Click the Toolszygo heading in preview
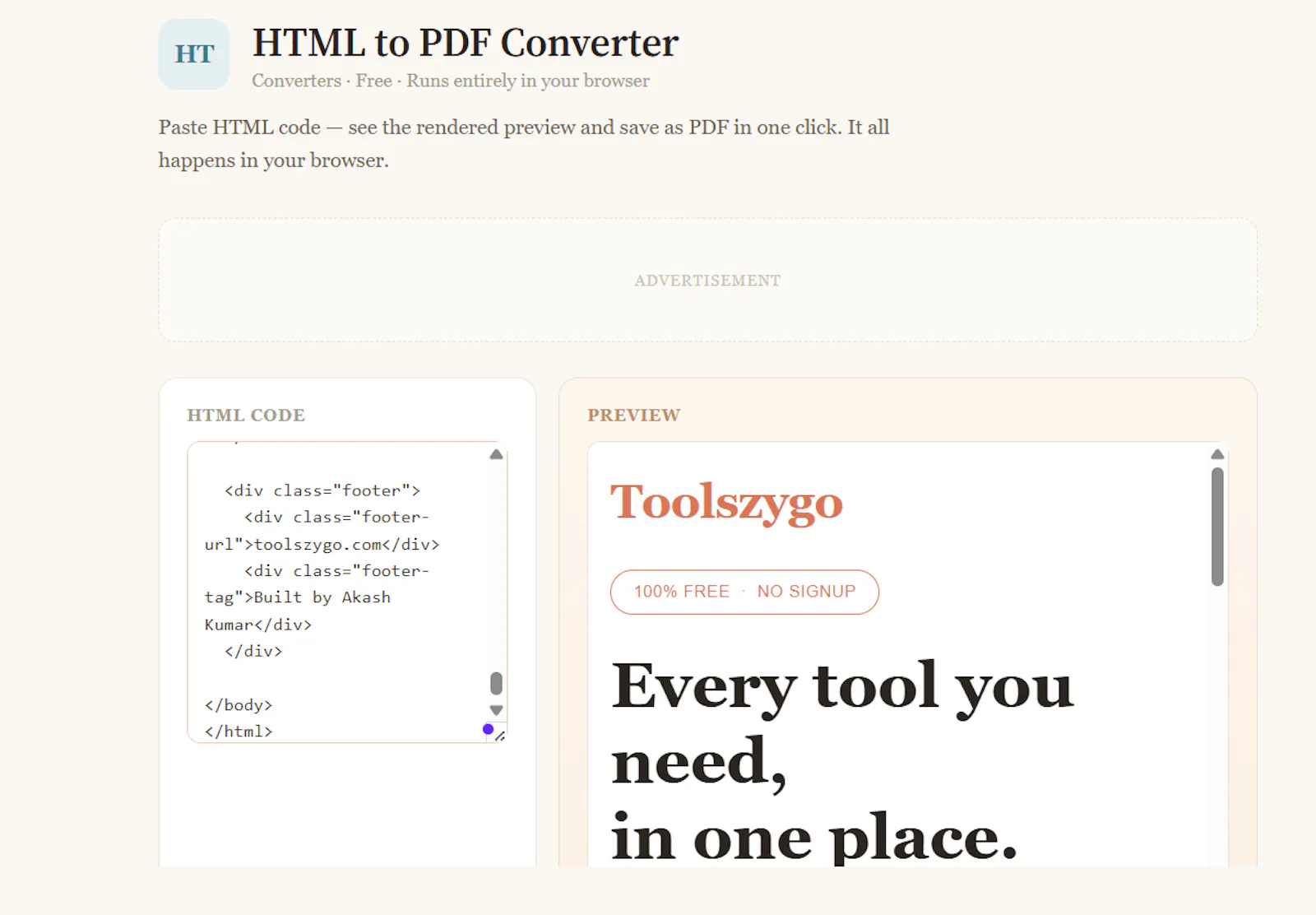Image resolution: width=1316 pixels, height=915 pixels. pos(726,502)
